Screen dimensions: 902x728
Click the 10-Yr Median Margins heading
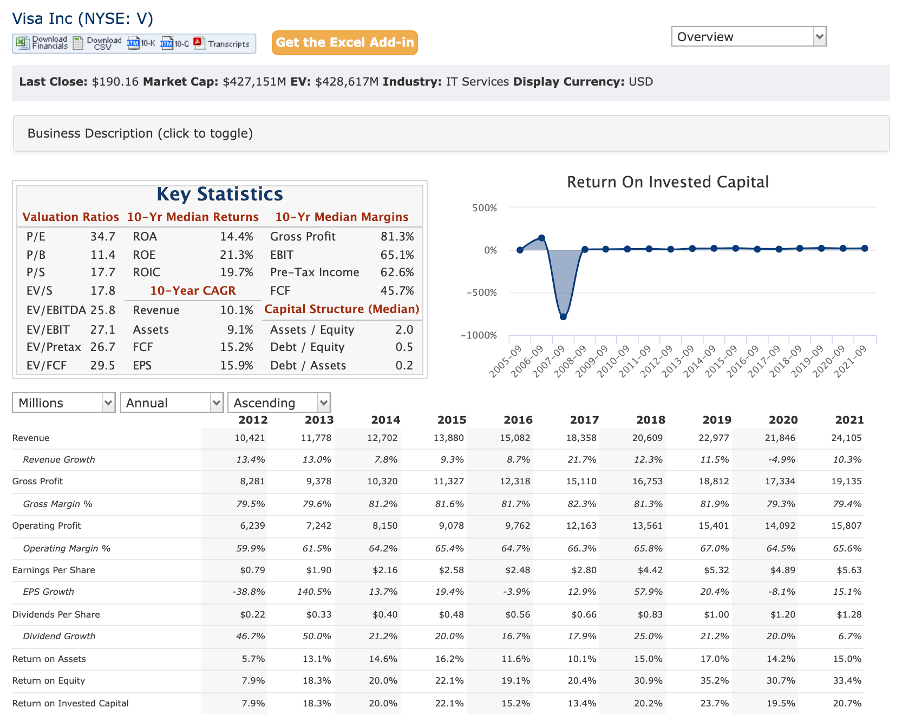(x=342, y=217)
